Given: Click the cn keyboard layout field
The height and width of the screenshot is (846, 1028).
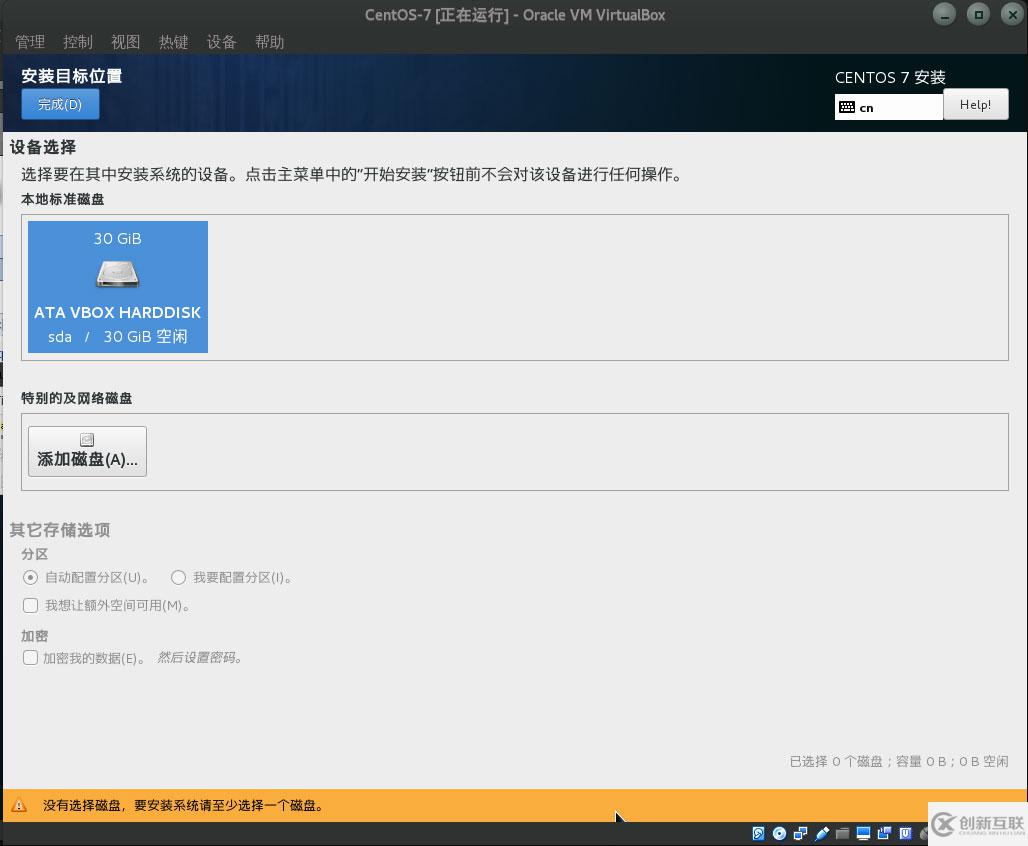Looking at the screenshot, I should (888, 107).
